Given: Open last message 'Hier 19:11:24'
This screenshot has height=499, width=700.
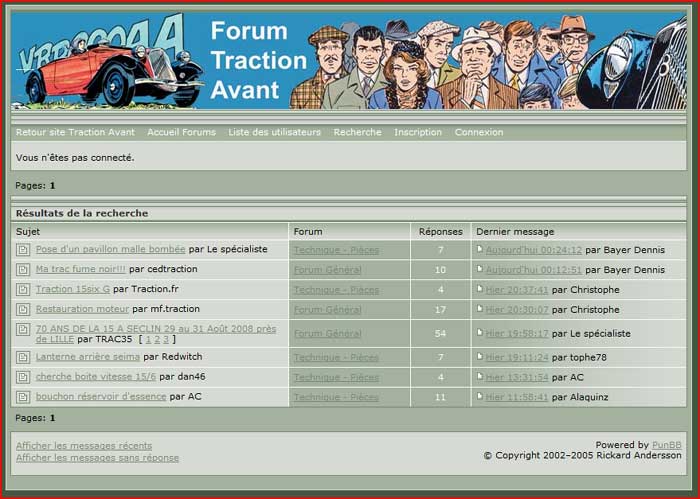Looking at the screenshot, I should (x=517, y=357).
